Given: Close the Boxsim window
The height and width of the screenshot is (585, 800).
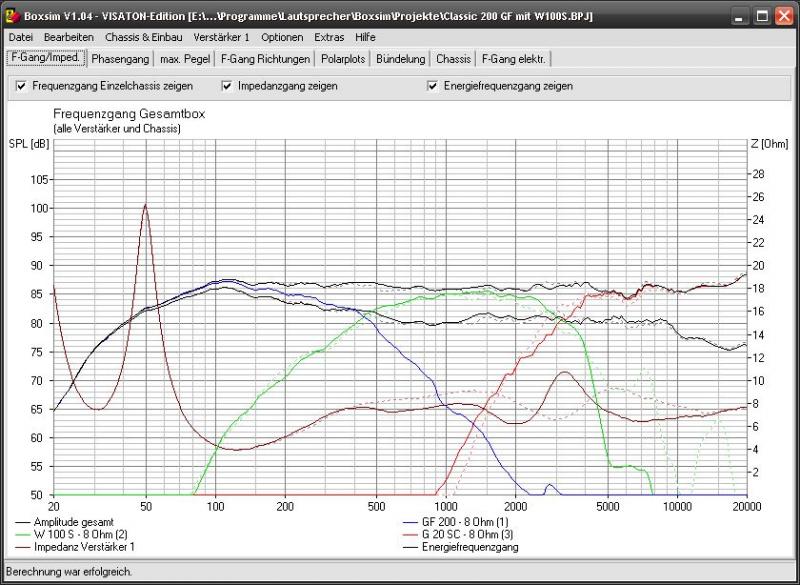Looking at the screenshot, I should (785, 16).
